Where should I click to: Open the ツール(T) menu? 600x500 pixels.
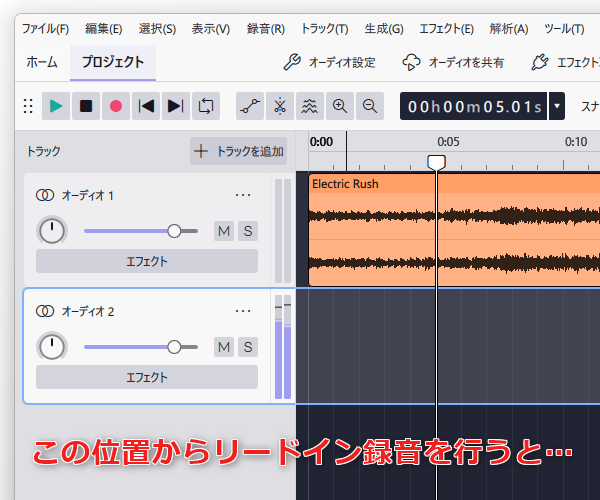tap(564, 29)
